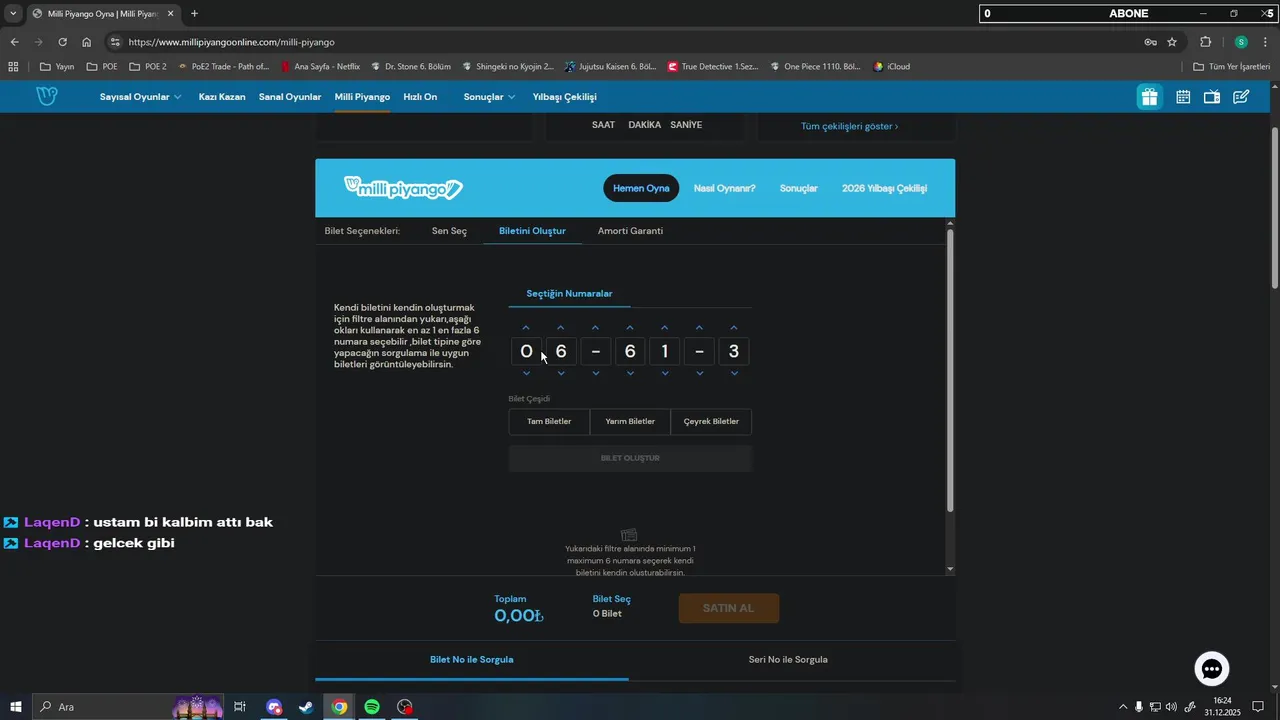The image size is (1280, 720).
Task: Open Hızlı On in the navbar
Action: (x=420, y=97)
